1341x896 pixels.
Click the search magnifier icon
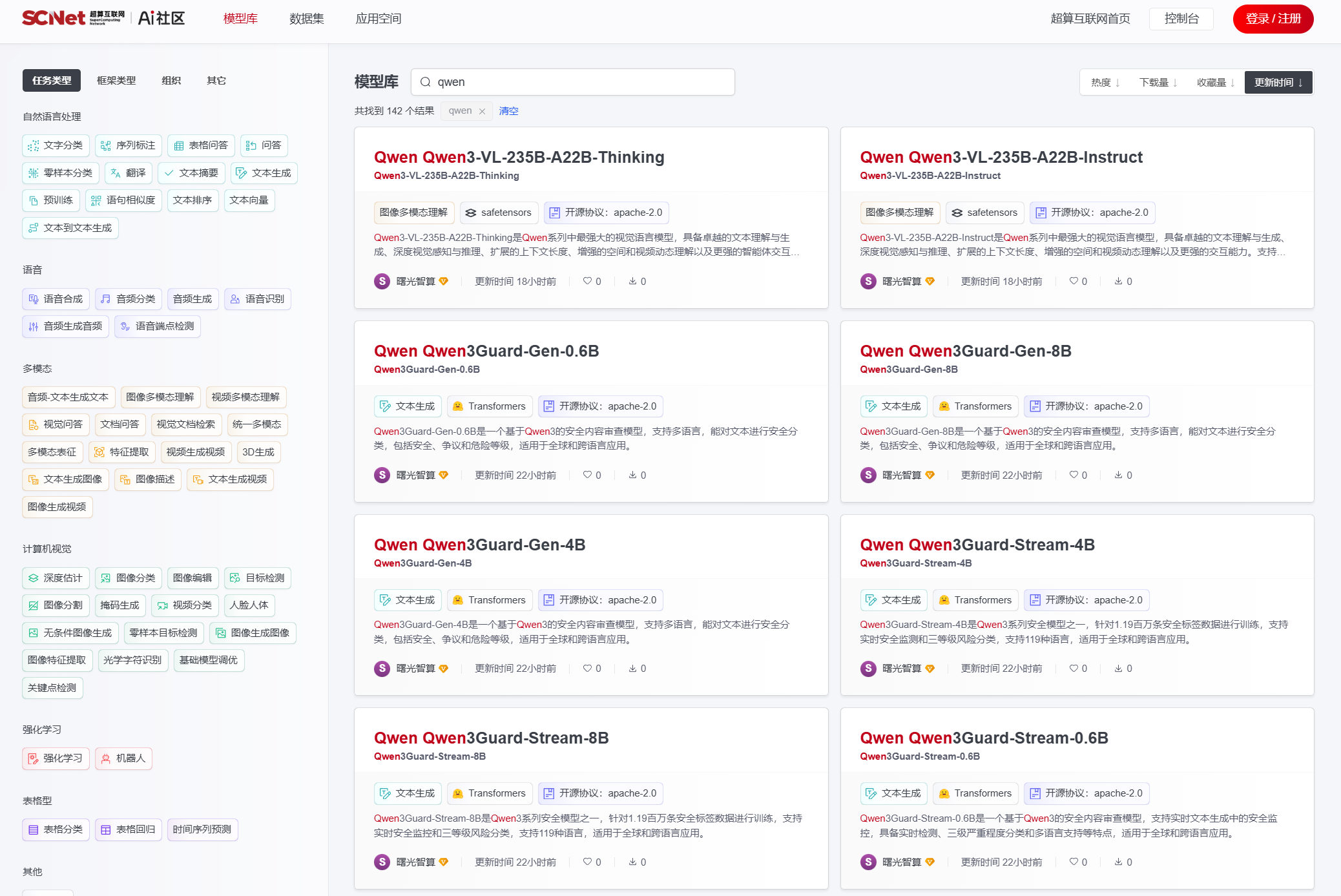(426, 82)
